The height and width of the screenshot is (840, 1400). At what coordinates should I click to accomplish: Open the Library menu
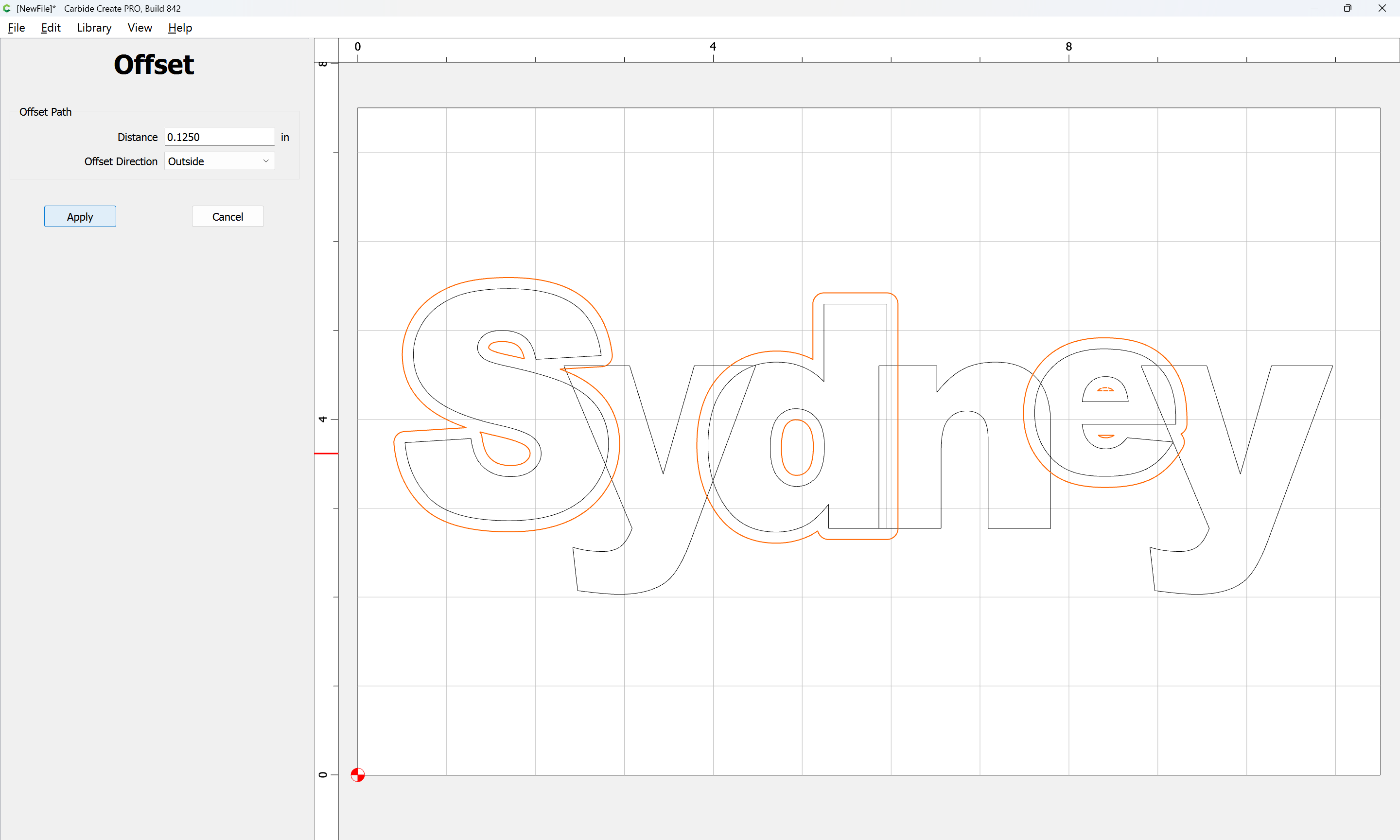pos(94,28)
